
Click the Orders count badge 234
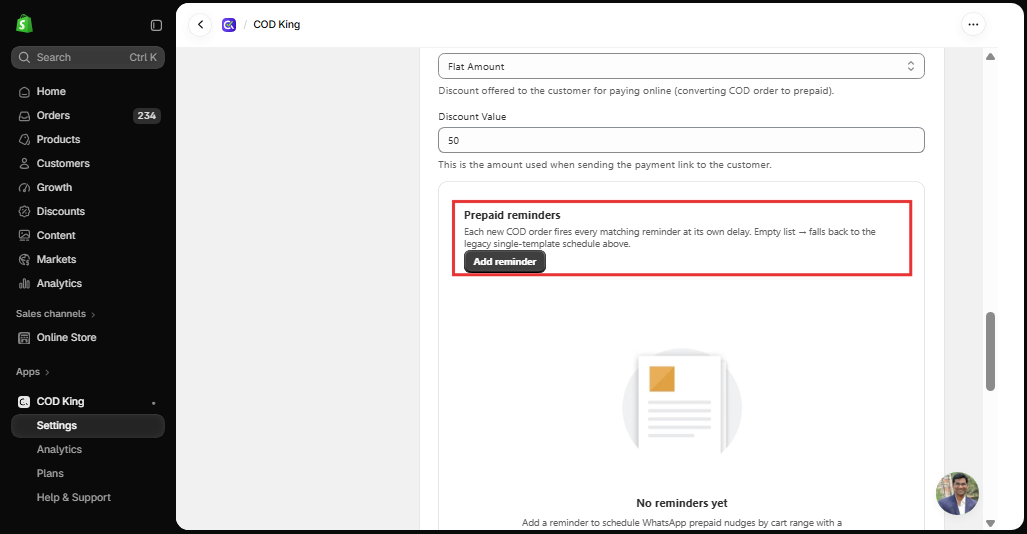146,116
